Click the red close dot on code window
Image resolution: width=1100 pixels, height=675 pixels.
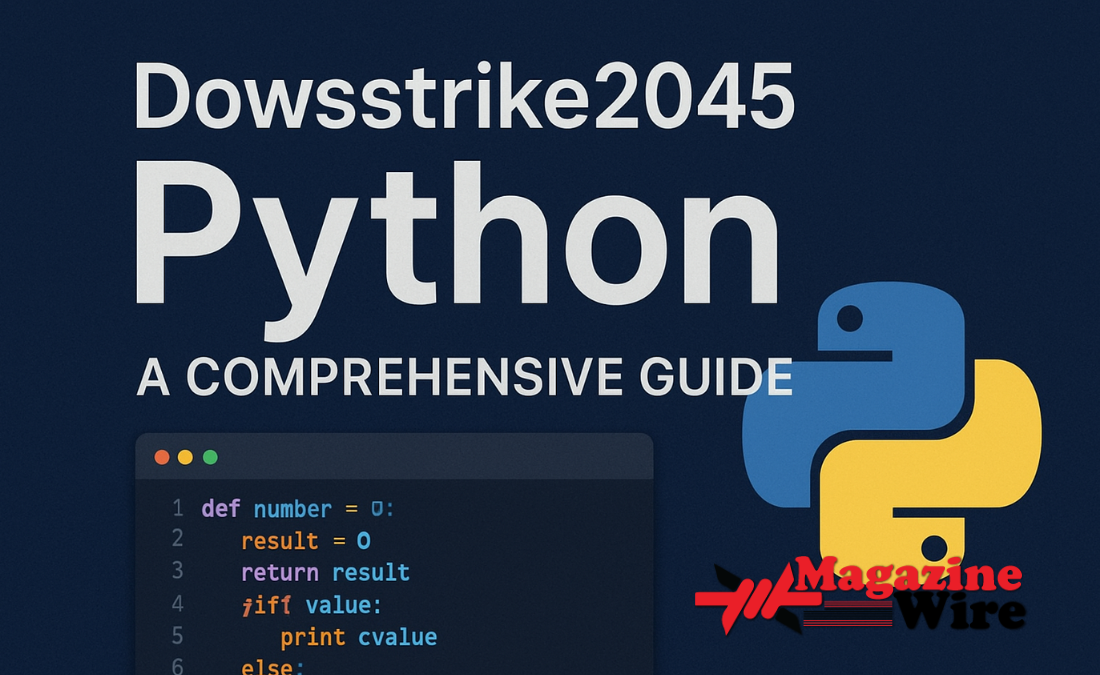click(x=162, y=457)
